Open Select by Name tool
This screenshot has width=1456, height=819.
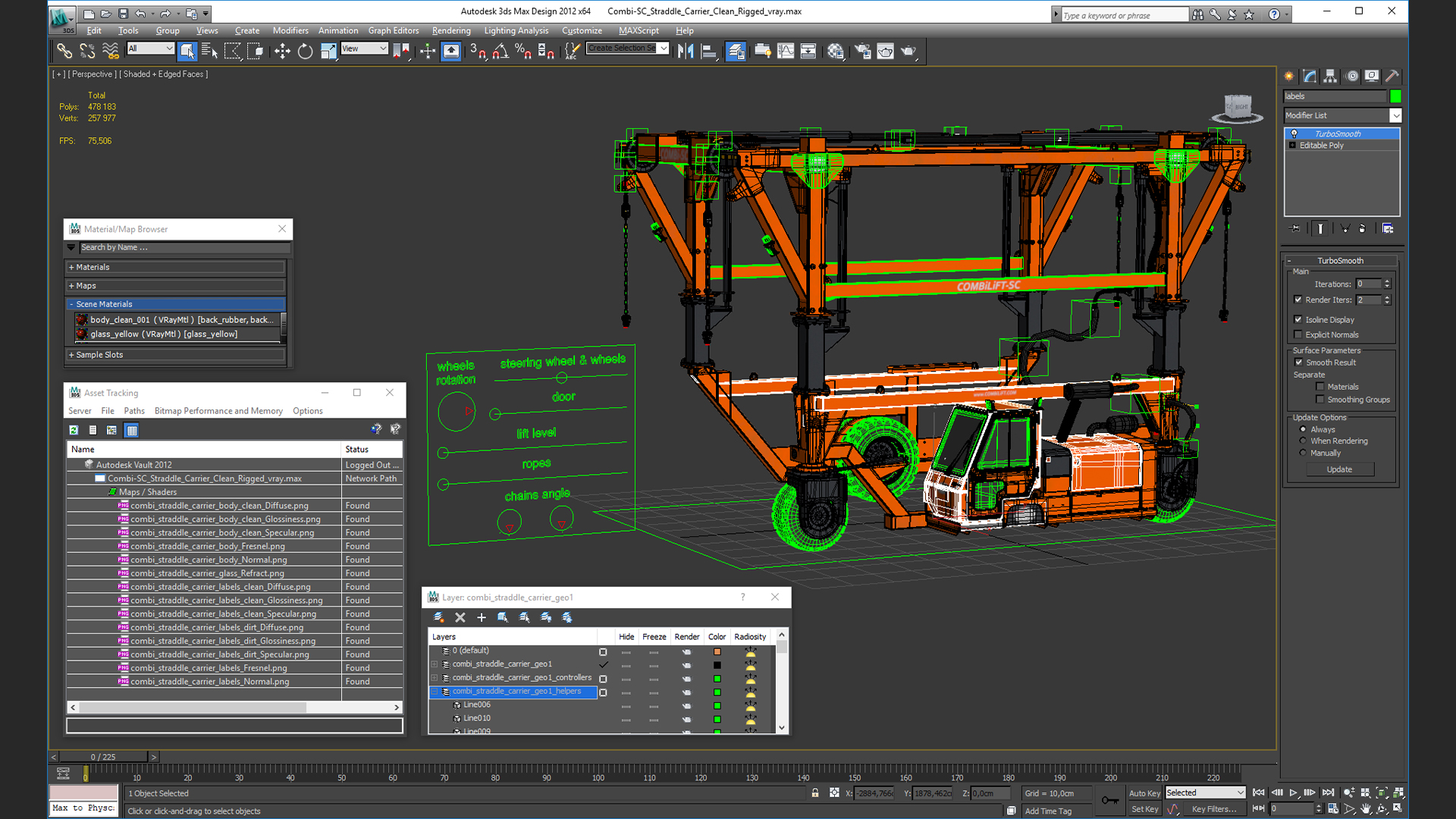[x=210, y=51]
